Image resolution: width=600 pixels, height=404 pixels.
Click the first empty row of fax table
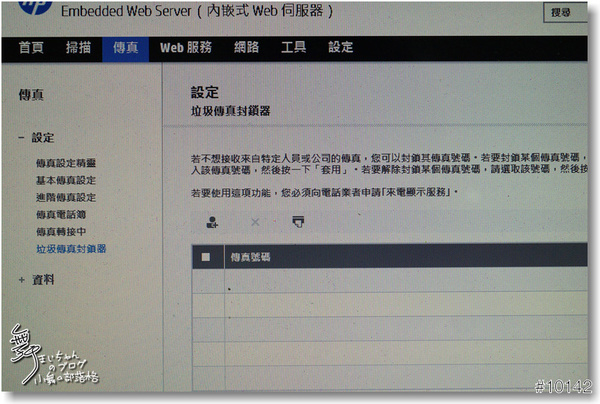[x=390, y=280]
